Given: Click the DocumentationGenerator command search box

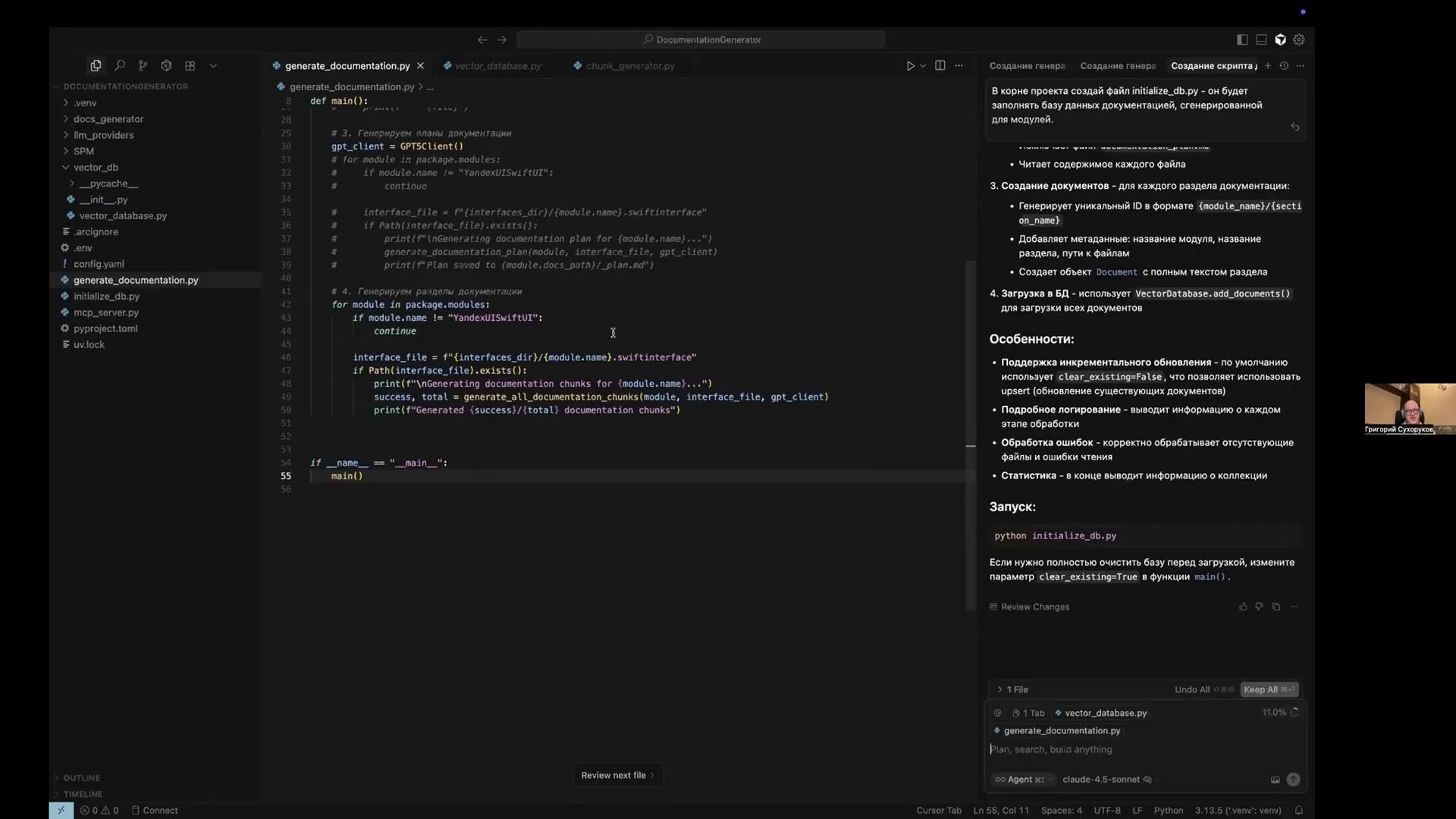Looking at the screenshot, I should tap(701, 39).
